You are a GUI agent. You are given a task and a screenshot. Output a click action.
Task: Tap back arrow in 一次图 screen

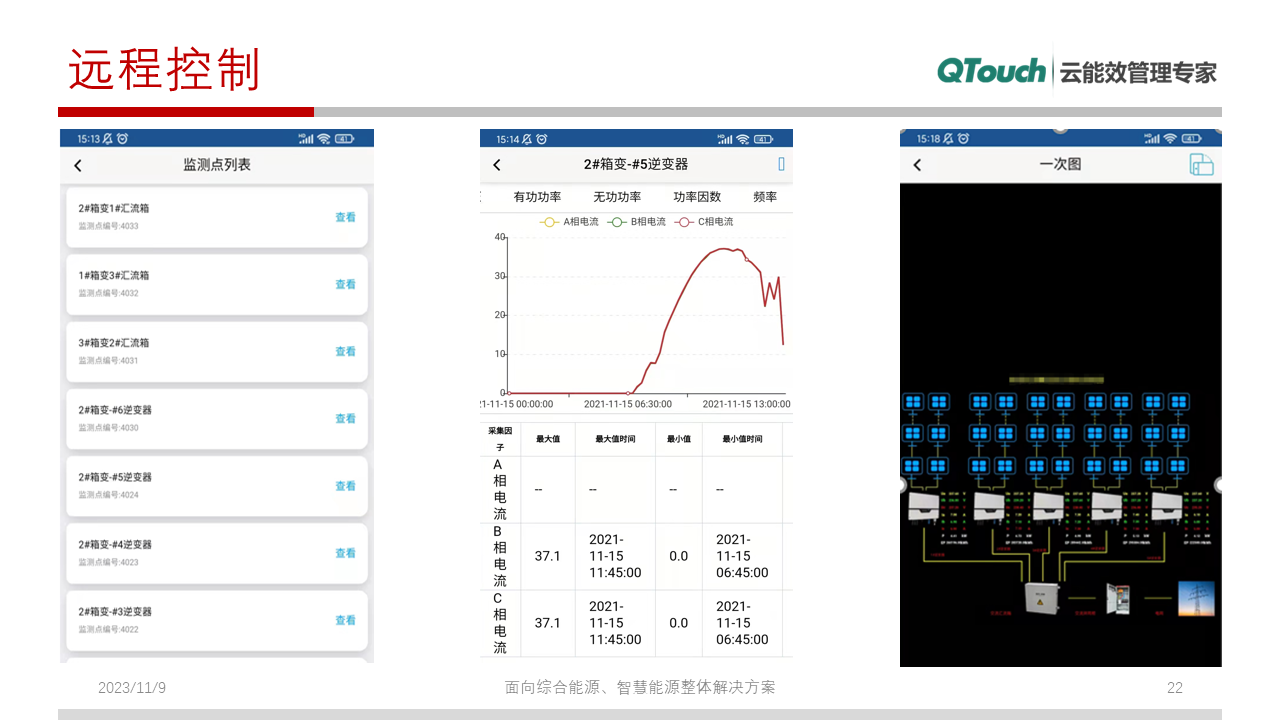point(917,165)
